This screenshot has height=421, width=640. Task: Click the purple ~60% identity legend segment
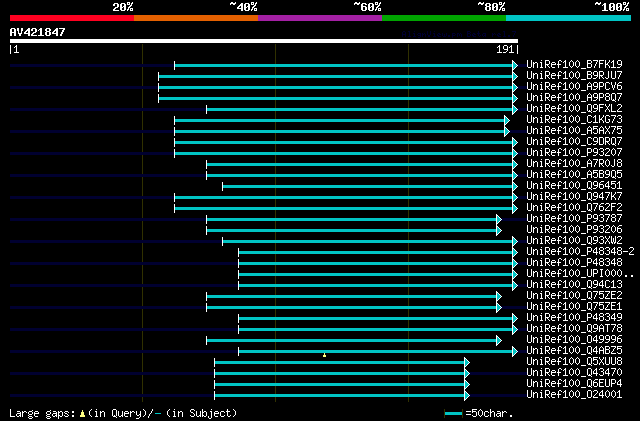point(320,18)
